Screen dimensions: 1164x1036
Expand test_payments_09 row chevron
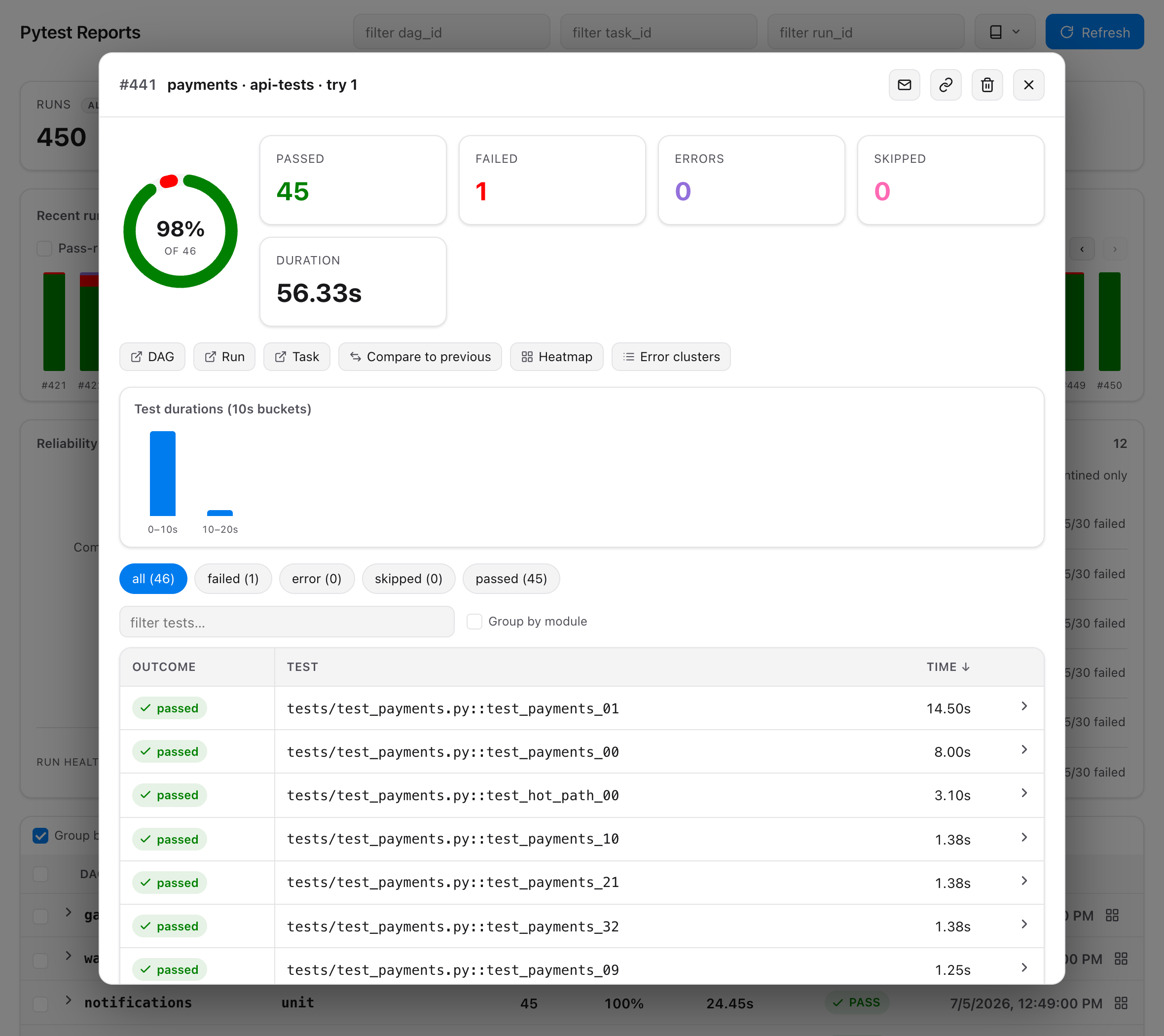tap(1024, 967)
